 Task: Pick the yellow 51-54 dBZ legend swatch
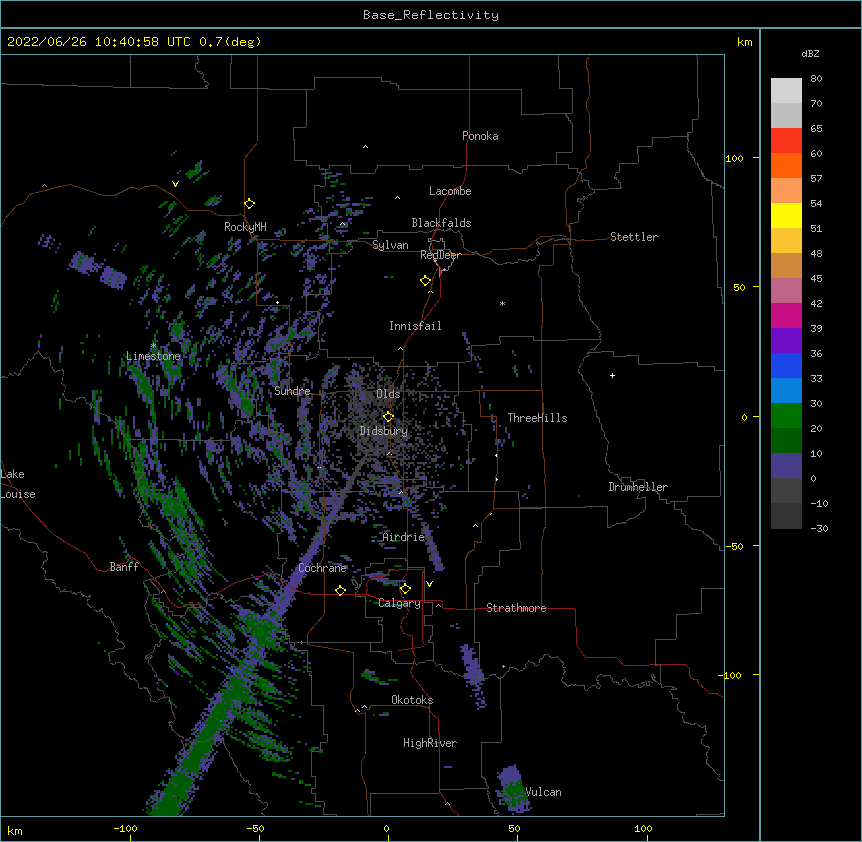tap(786, 215)
